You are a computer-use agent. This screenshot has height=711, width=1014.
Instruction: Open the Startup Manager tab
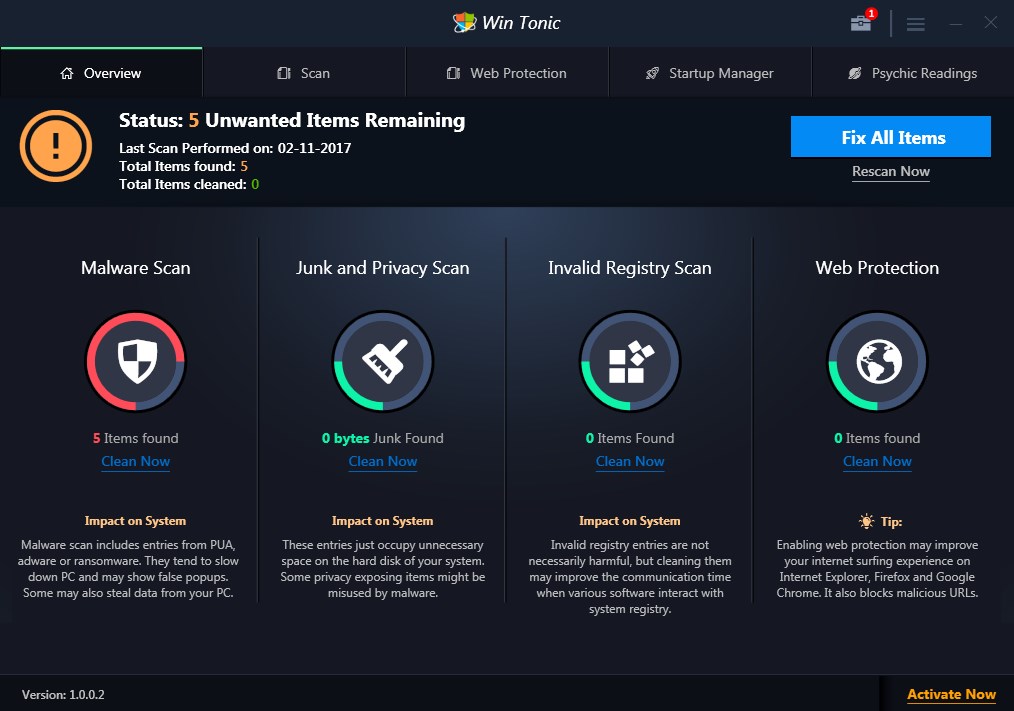point(710,72)
